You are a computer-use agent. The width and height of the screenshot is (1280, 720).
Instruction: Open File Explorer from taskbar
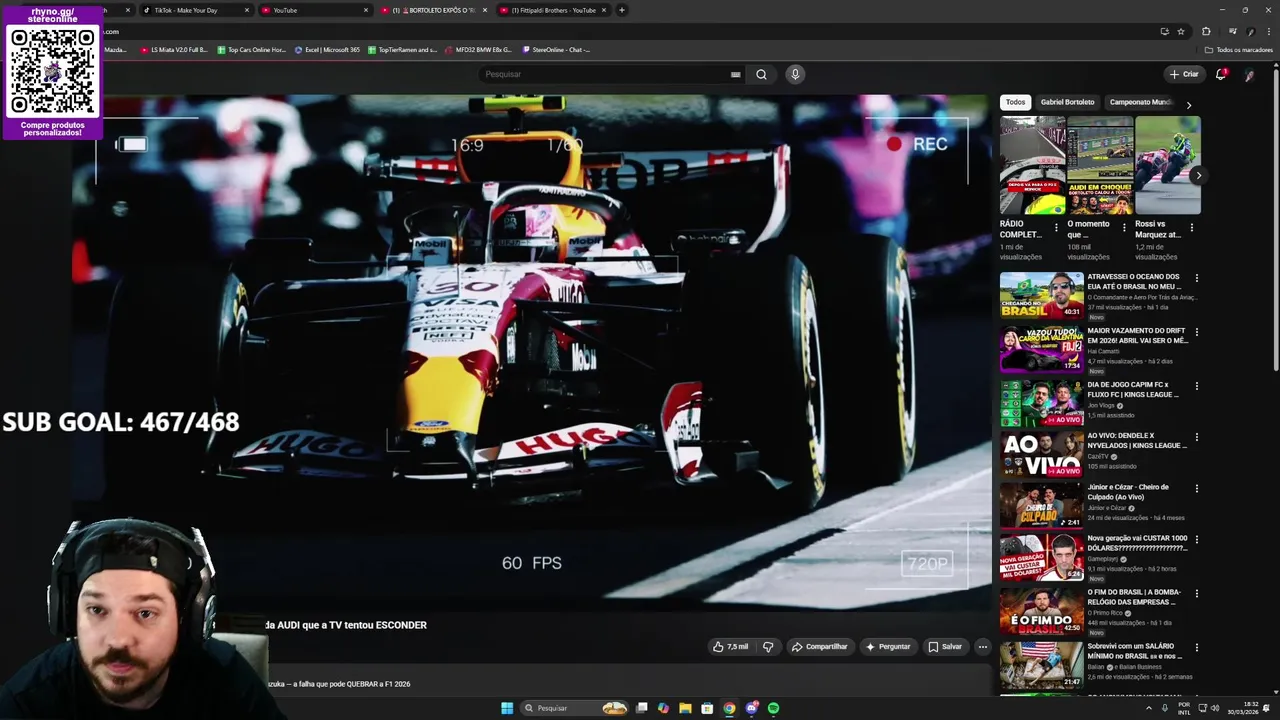click(685, 708)
